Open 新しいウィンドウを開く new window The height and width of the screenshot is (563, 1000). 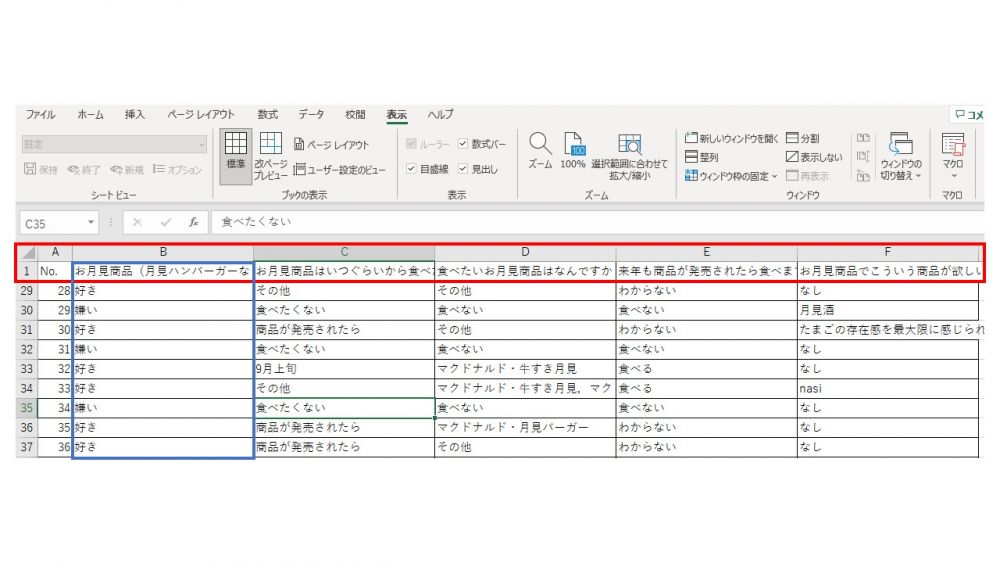[x=731, y=138]
